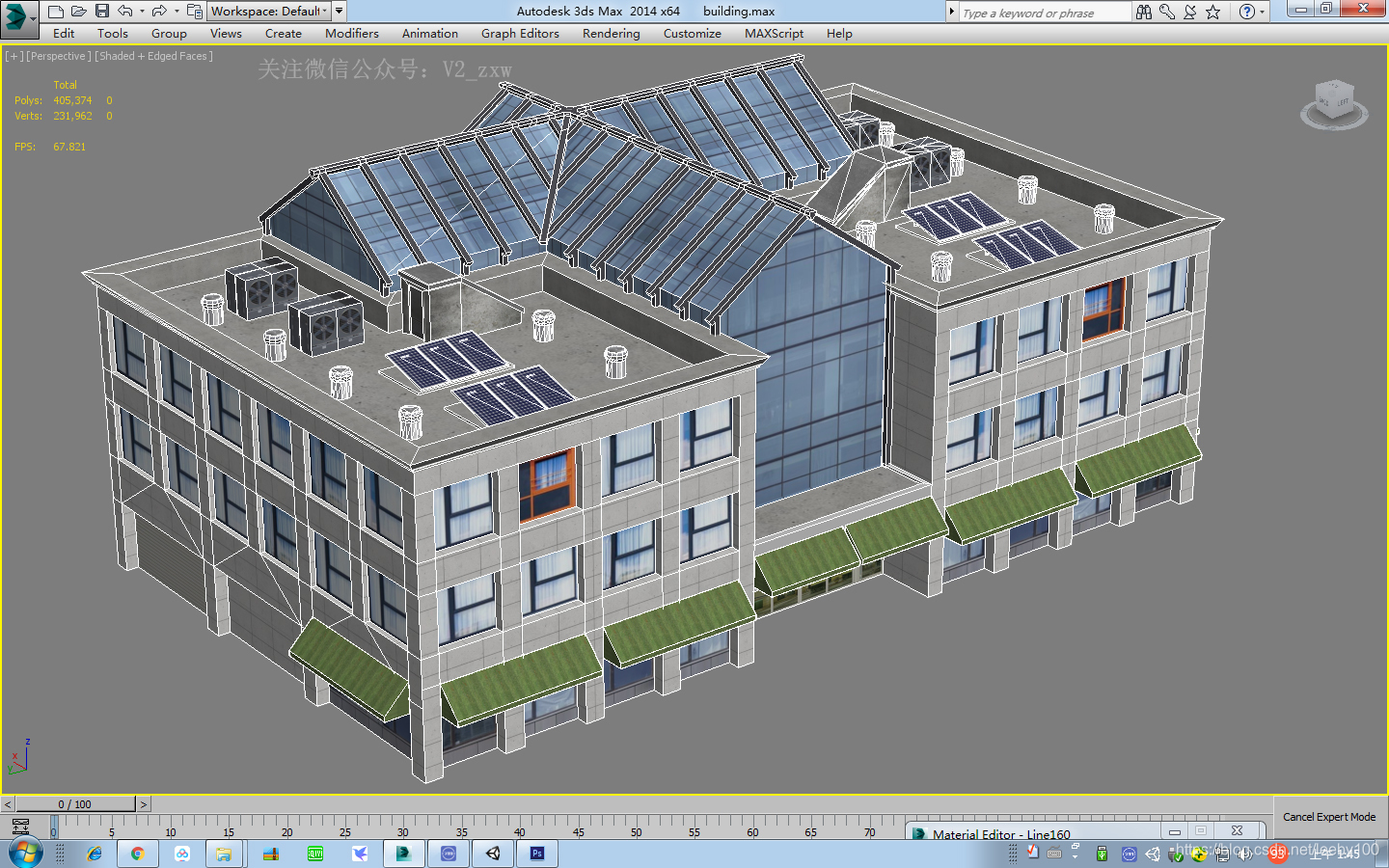Open Baidu cloud app in the taskbar
1389x868 pixels.
pos(181,854)
